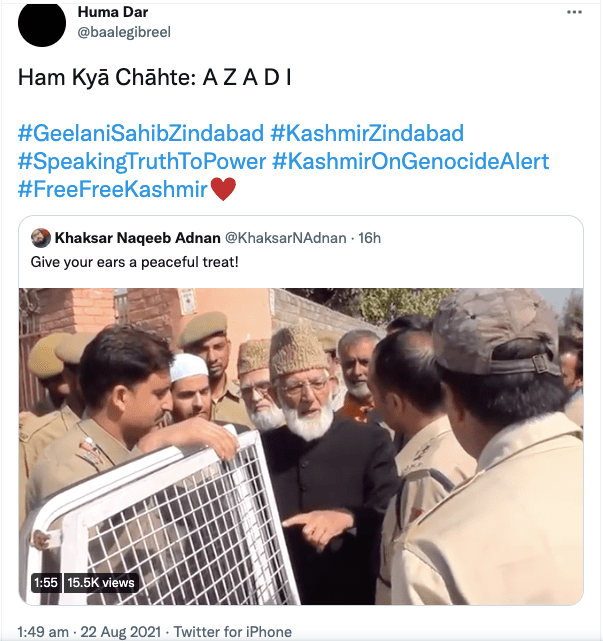Screen dimensions: 603x641
Task: Open the #KashmirZindabad hashtag
Action: point(367,134)
